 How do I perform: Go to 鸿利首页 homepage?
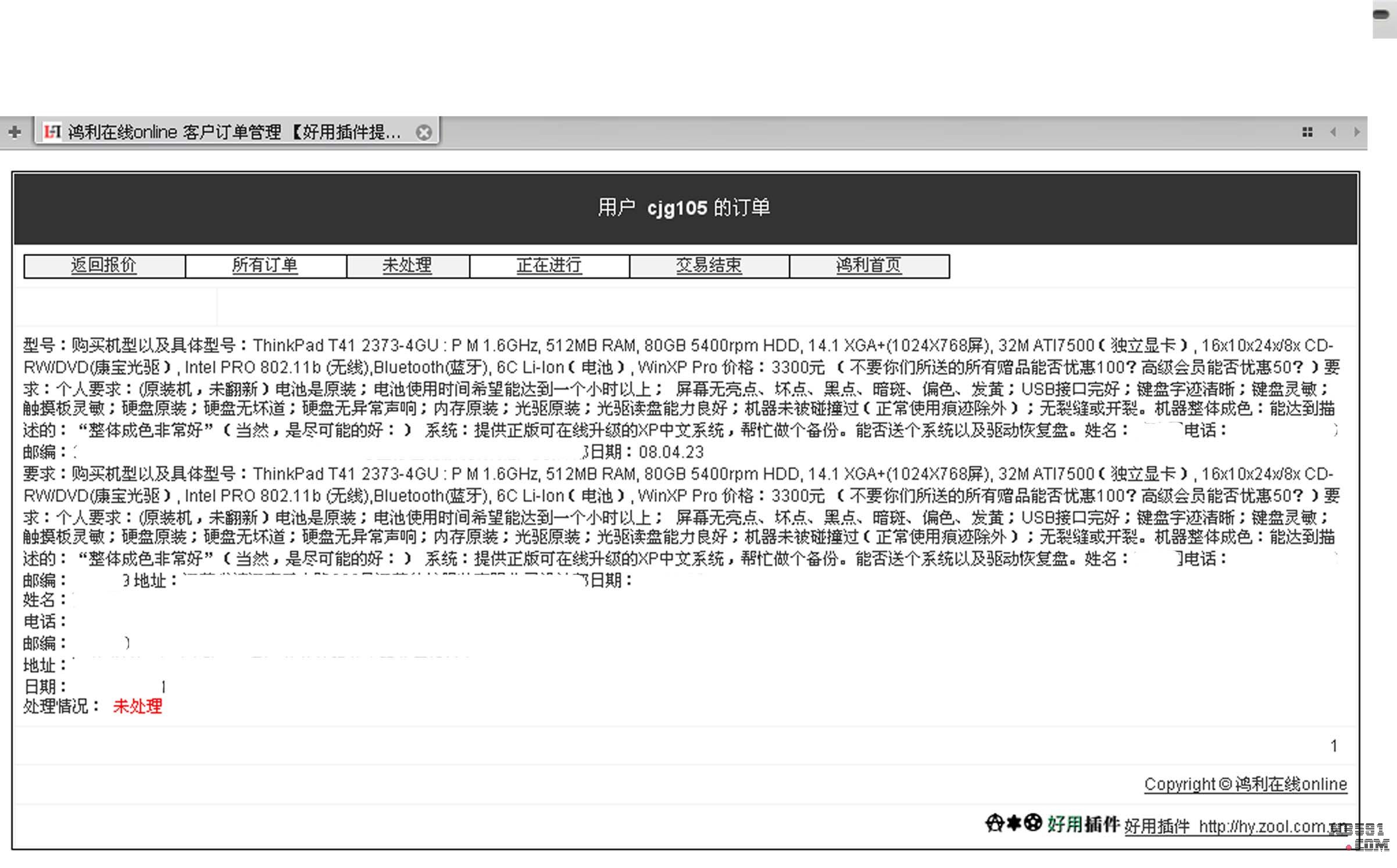[x=869, y=266]
